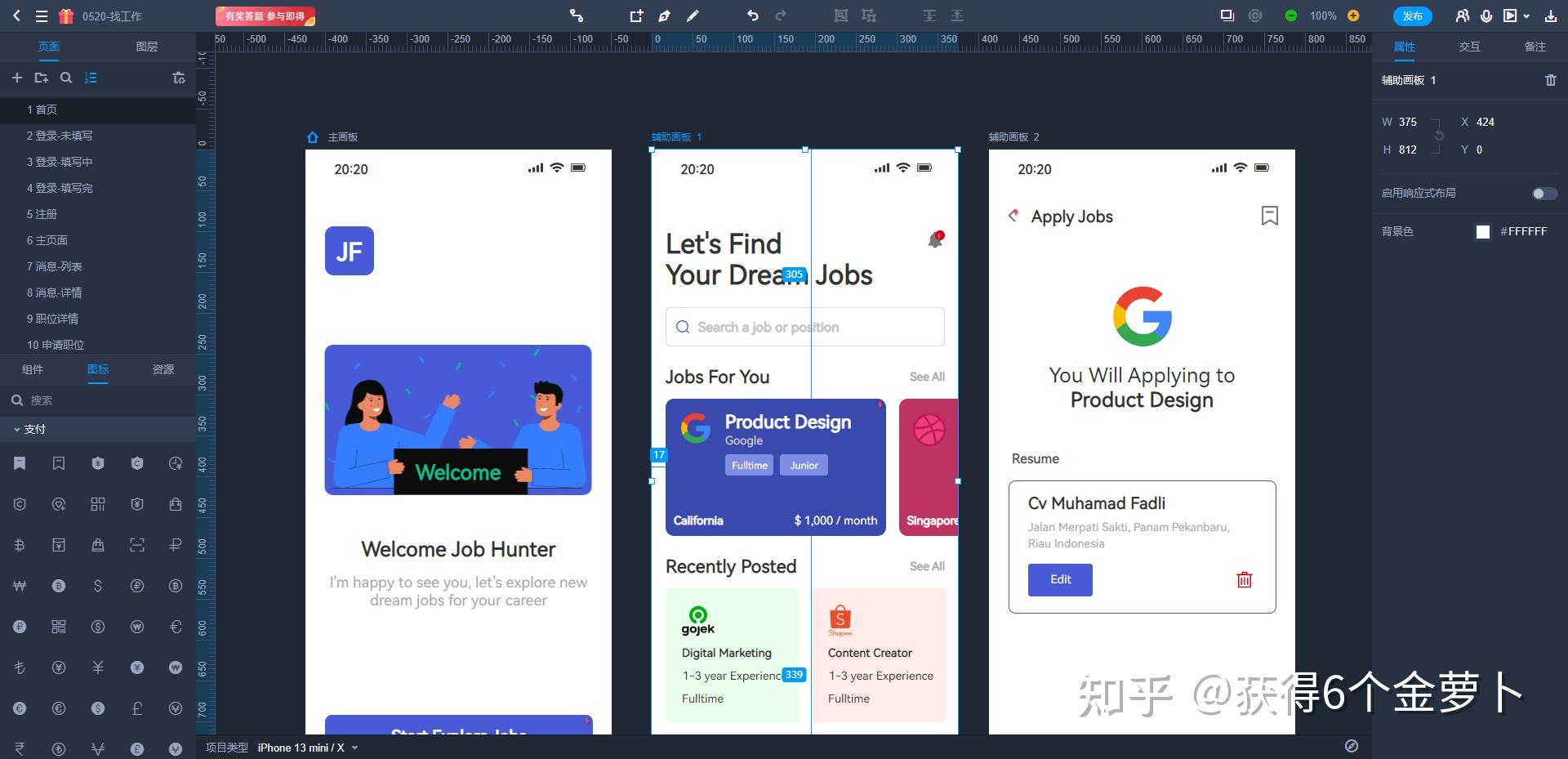Click the overlapping frames toolbar icon
The image size is (1568, 759).
[x=1227, y=16]
